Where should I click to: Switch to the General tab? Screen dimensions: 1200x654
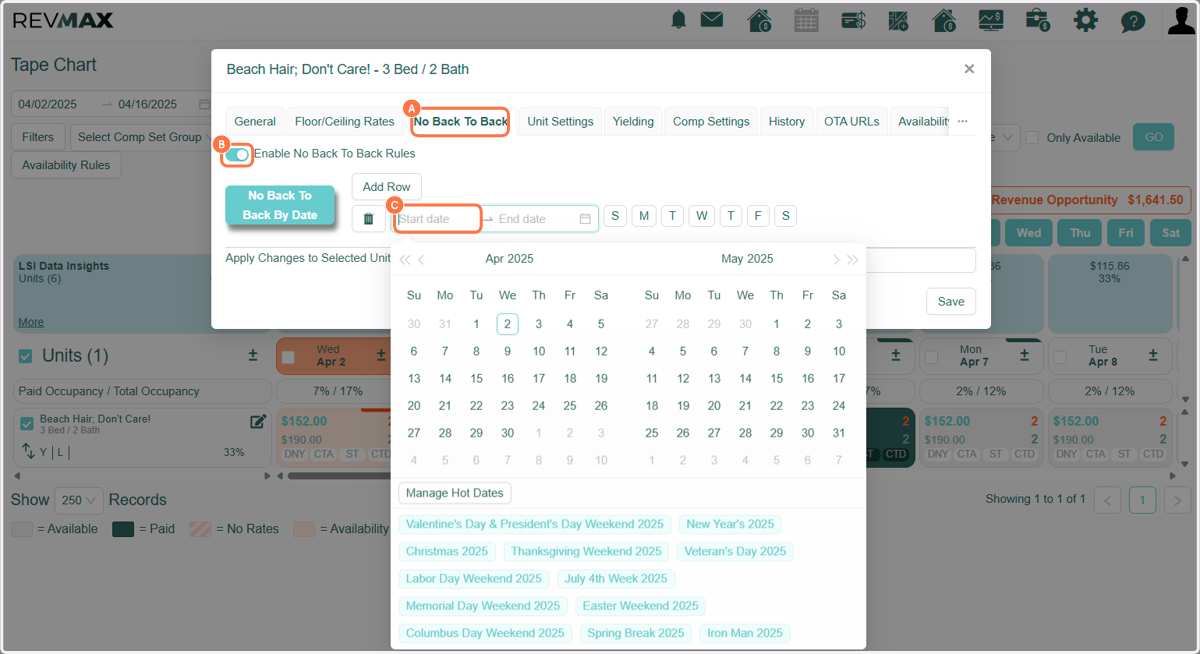pyautogui.click(x=255, y=122)
